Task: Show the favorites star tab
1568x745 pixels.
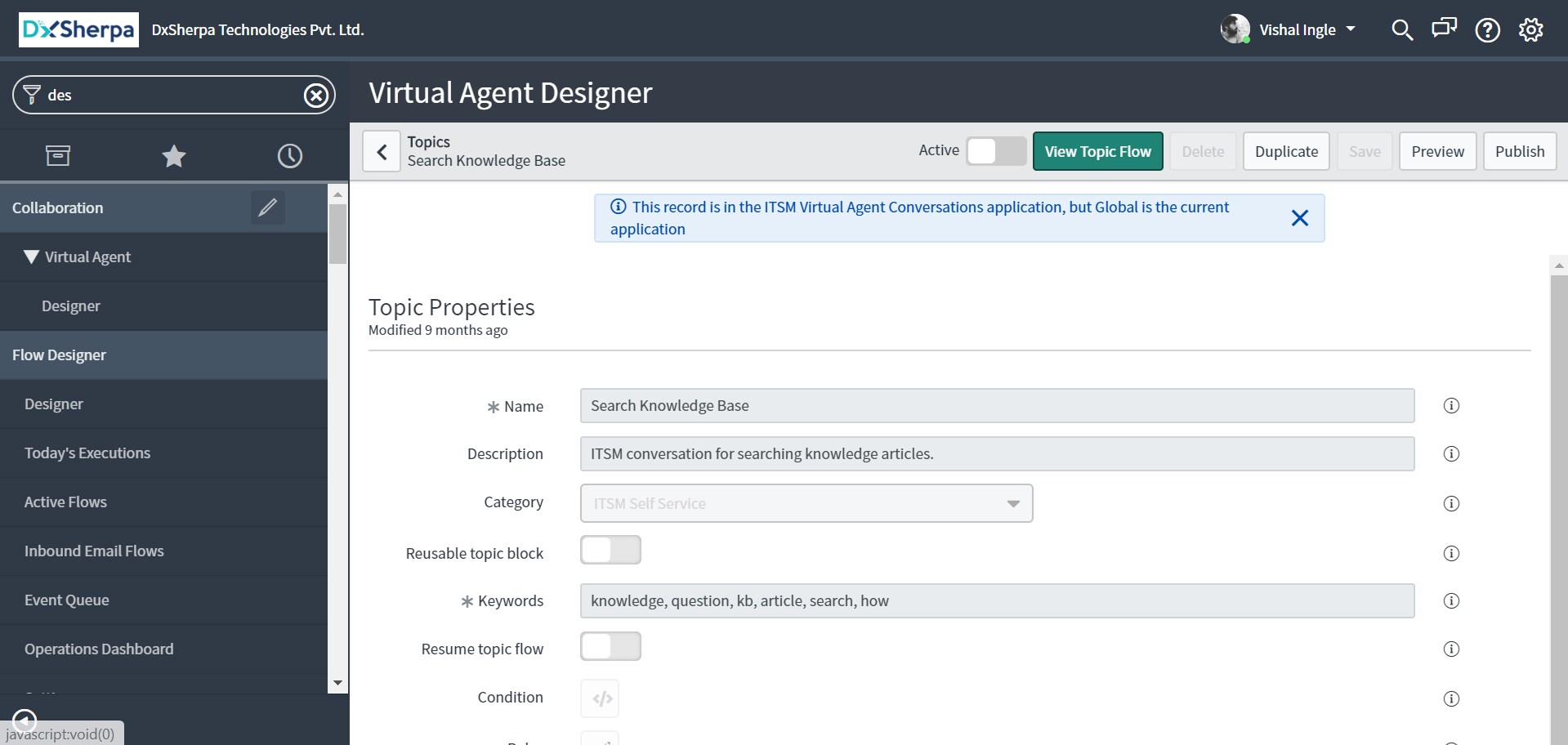Action: point(174,156)
